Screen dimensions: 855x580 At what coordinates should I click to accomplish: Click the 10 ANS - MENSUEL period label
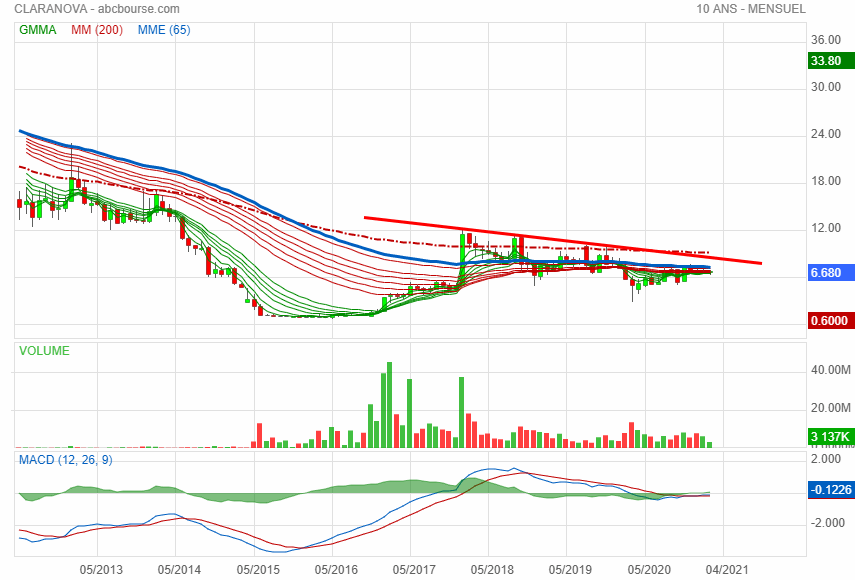click(x=751, y=9)
